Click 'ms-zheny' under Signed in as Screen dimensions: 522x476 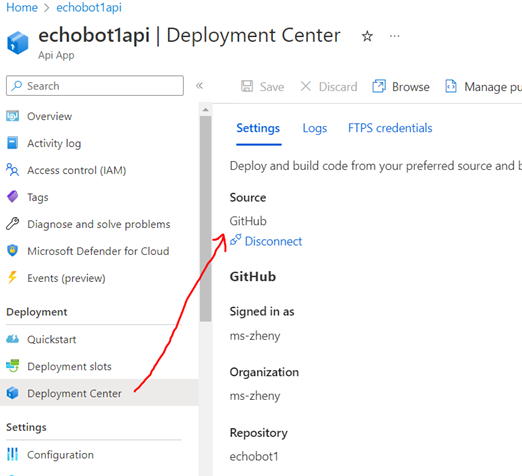tap(255, 336)
